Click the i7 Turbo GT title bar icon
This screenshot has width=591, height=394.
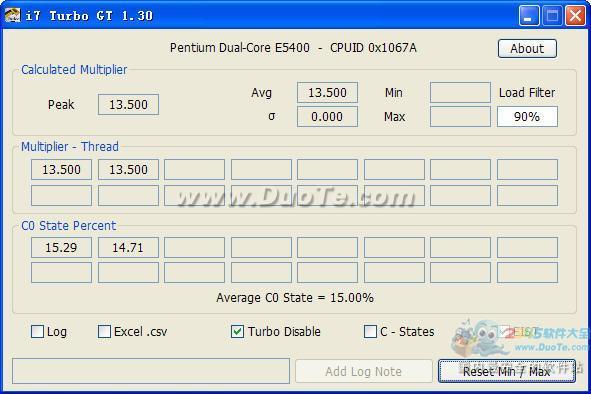tap(12, 15)
